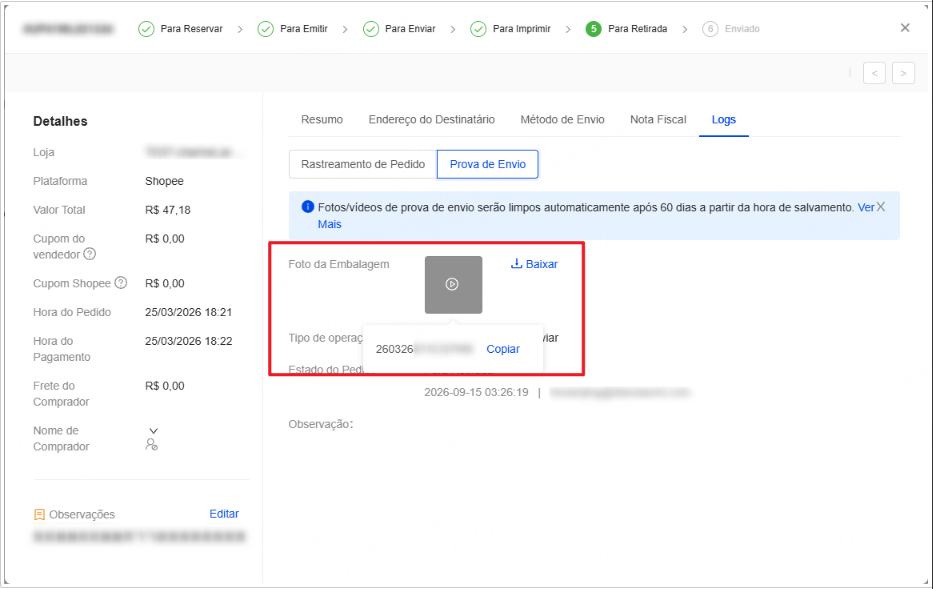
Task: Play the packaging video thumbnail
Action: pos(453,285)
